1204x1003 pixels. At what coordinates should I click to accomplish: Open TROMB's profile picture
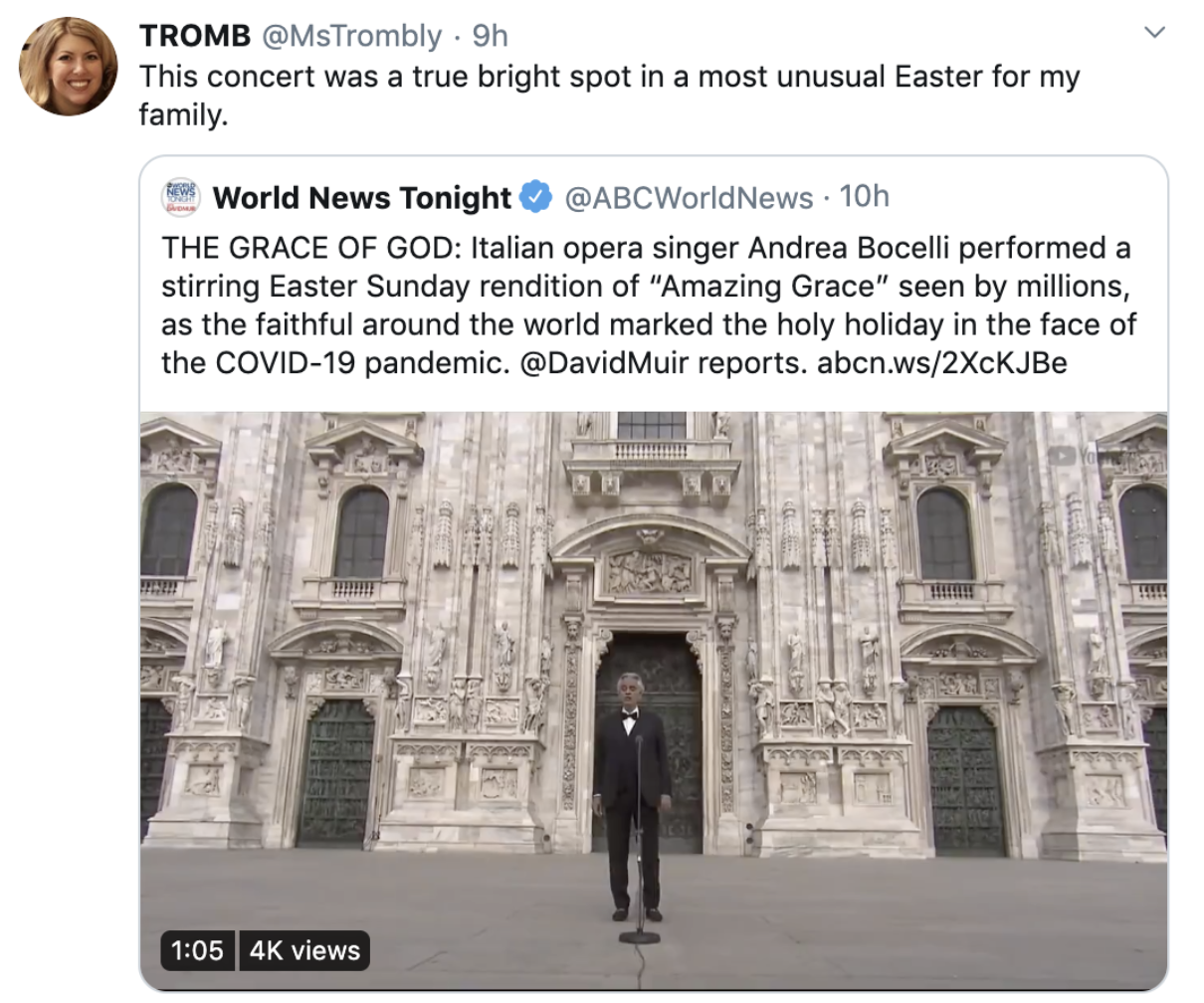(69, 67)
